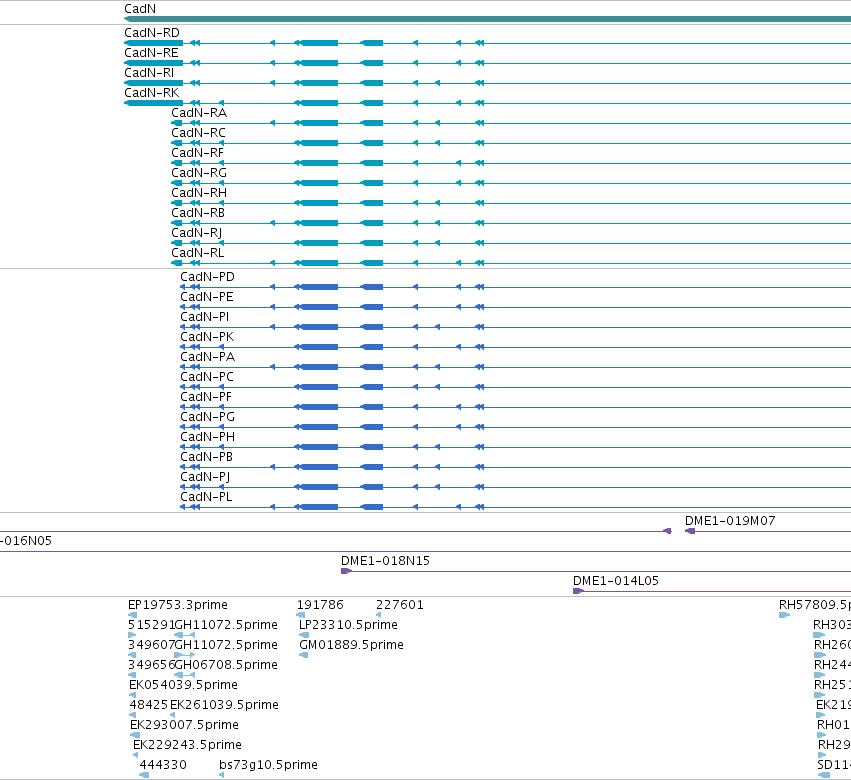Select the CadN-RD transcript label
Screen dimensions: 851x780
click(x=152, y=33)
